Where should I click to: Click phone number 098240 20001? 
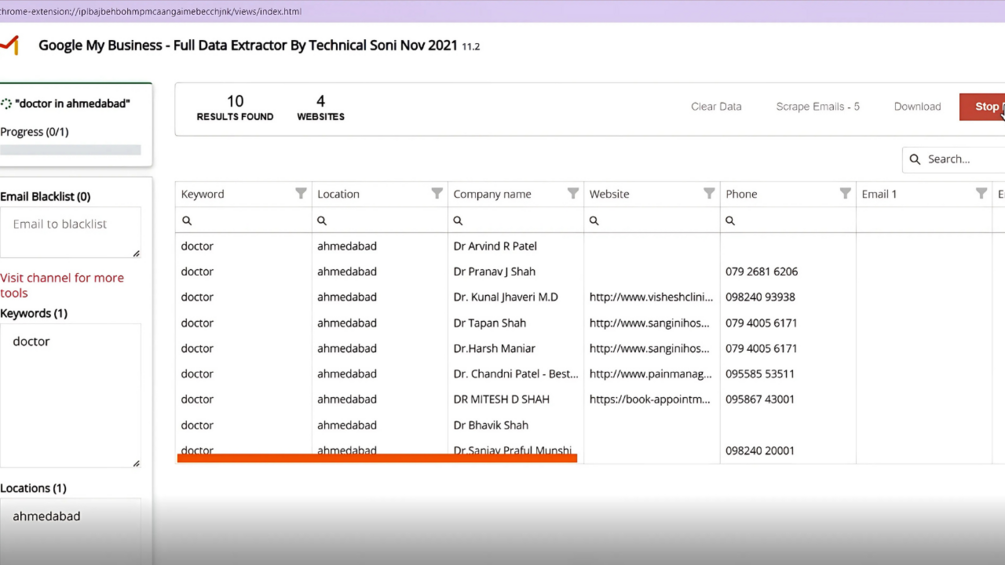click(x=760, y=450)
